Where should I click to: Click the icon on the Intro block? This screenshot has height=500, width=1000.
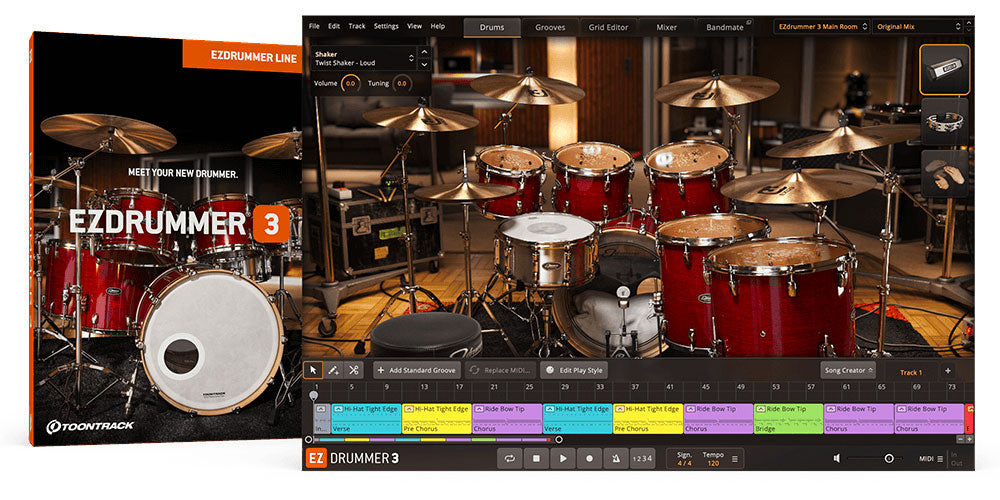tap(321, 409)
